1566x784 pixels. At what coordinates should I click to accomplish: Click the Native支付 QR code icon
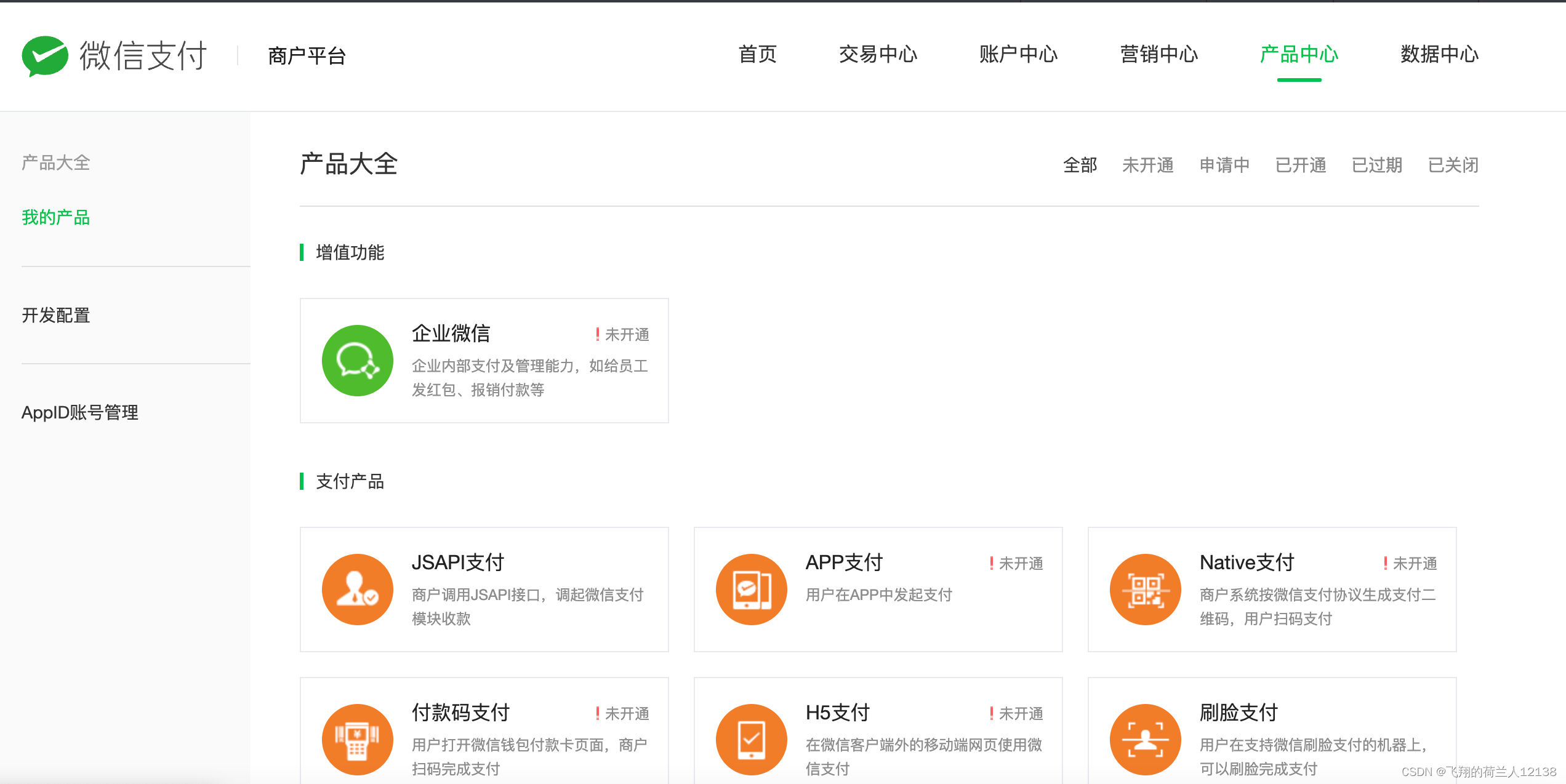pyautogui.click(x=1145, y=590)
